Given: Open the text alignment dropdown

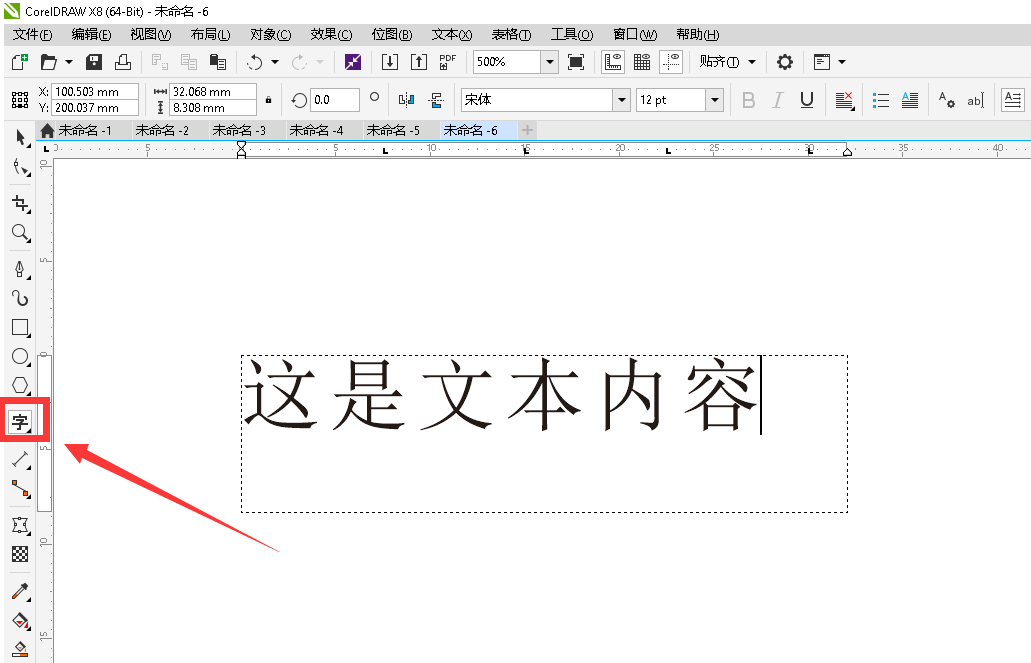Looking at the screenshot, I should click(x=844, y=100).
